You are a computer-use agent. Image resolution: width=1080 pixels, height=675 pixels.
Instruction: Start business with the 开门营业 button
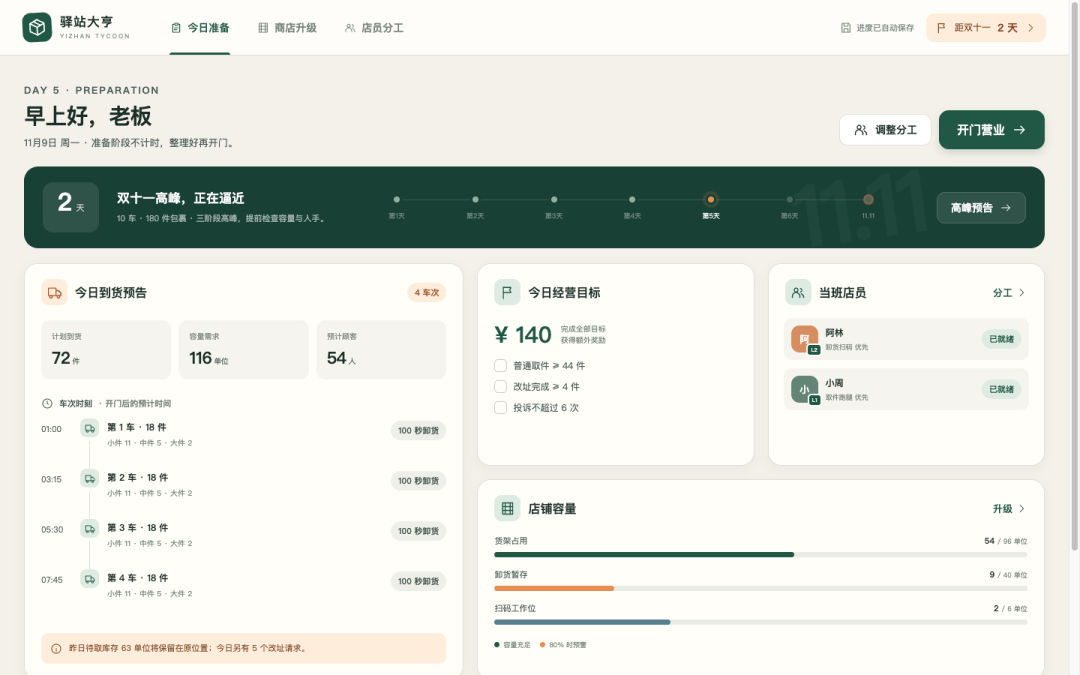[x=991, y=129]
